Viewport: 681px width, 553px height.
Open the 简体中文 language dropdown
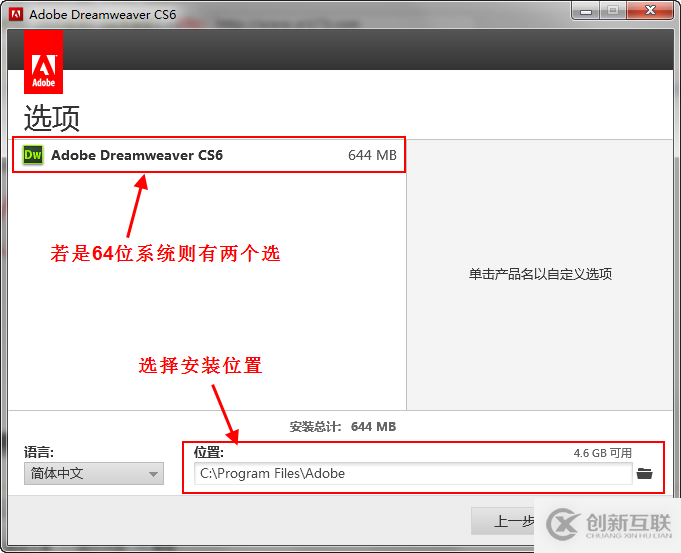(94, 474)
